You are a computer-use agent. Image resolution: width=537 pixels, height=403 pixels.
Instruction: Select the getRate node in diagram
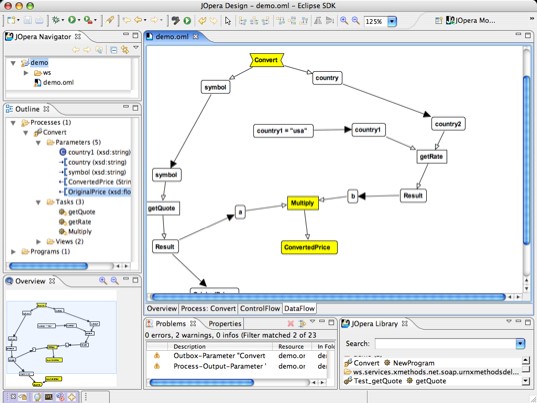pyautogui.click(x=432, y=156)
